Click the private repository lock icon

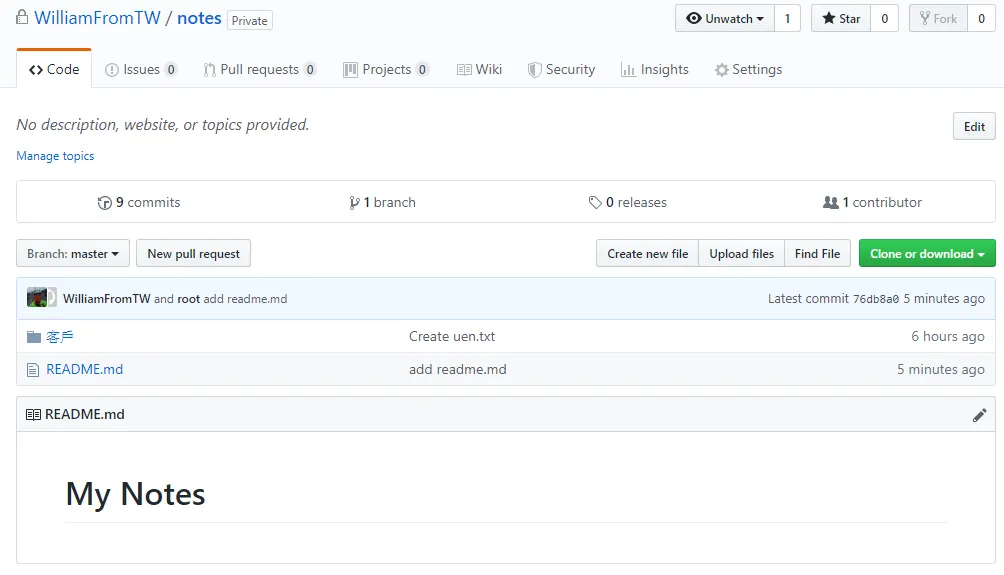point(22,17)
